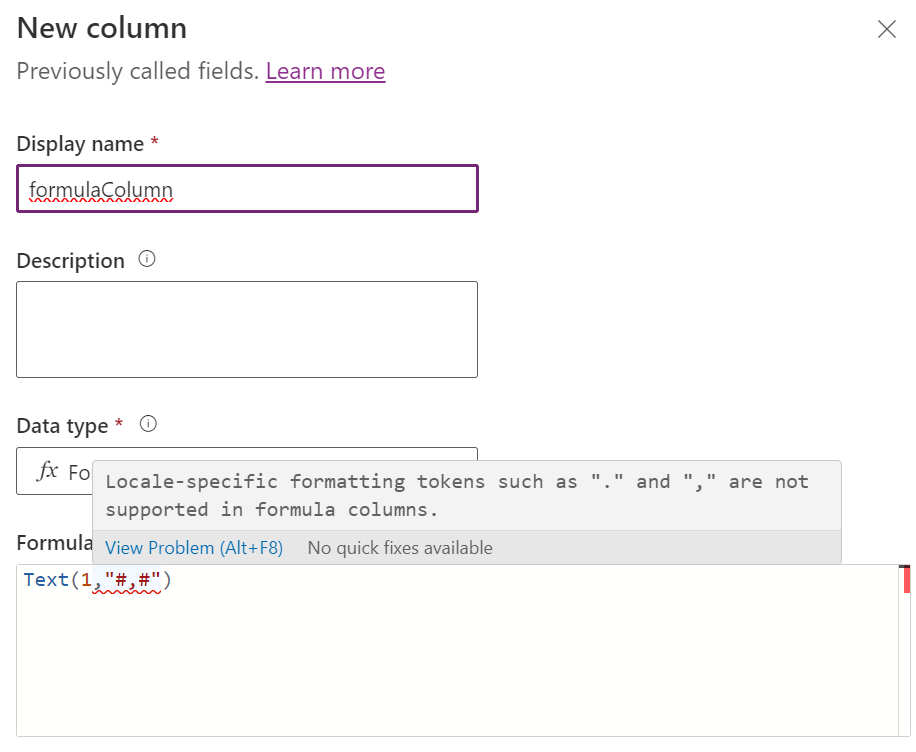The width and height of the screenshot is (916, 752).
Task: Click the No quick fixes available text
Action: pos(400,547)
